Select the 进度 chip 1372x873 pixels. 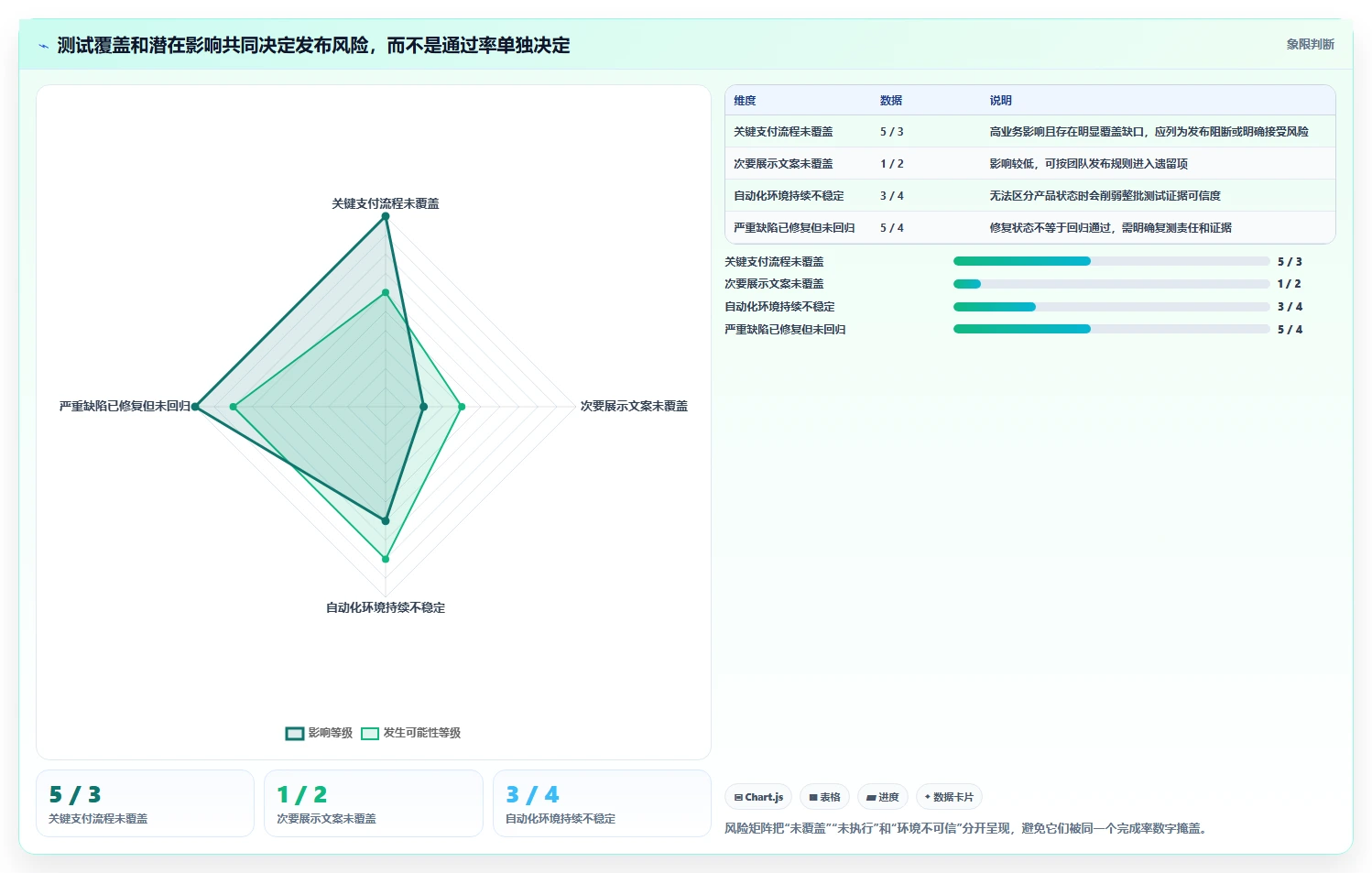point(883,797)
